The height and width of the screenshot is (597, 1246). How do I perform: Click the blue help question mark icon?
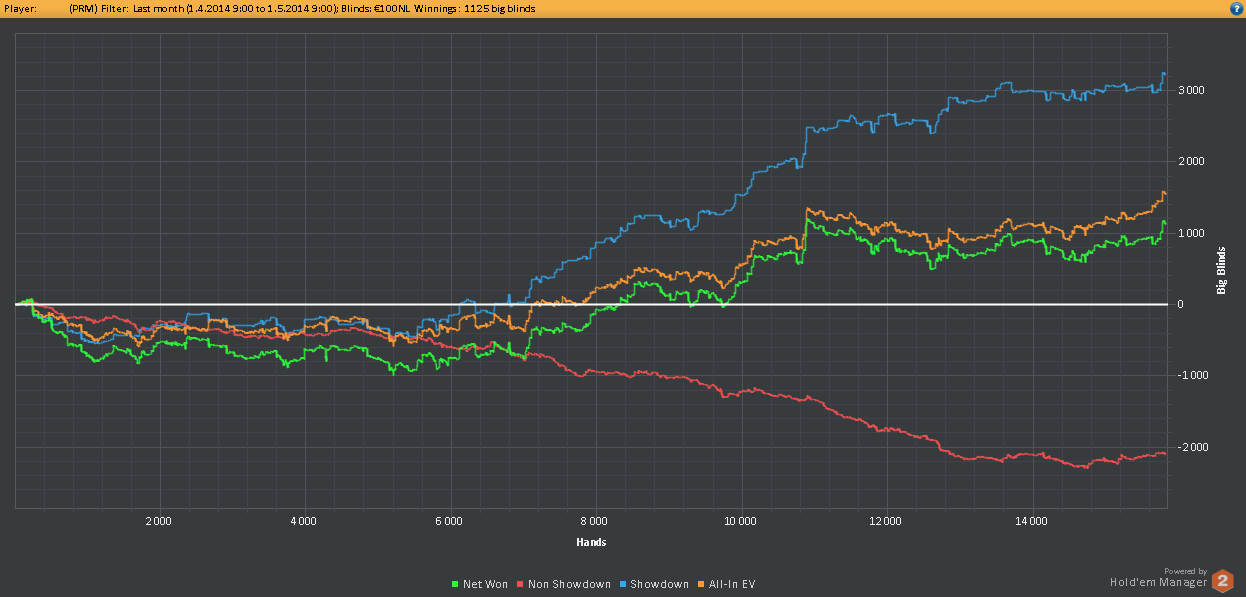click(1236, 8)
